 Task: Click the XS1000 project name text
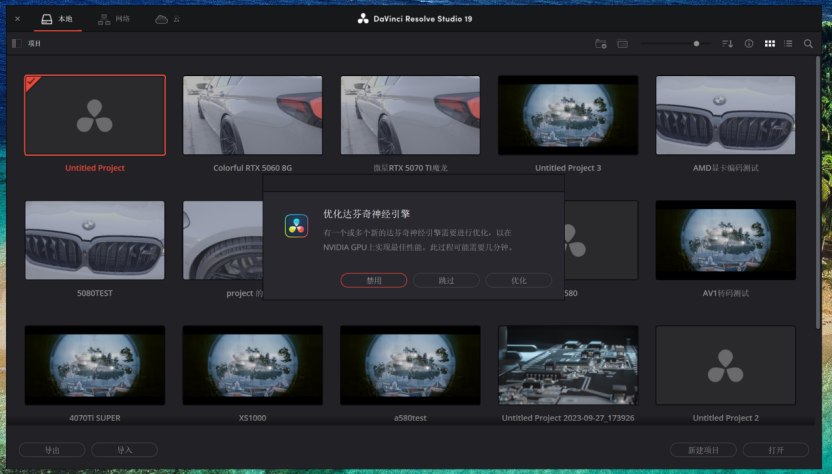253,418
